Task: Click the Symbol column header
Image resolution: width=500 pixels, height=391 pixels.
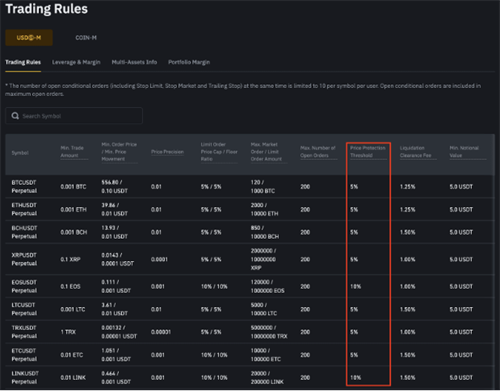Action: 20,153
